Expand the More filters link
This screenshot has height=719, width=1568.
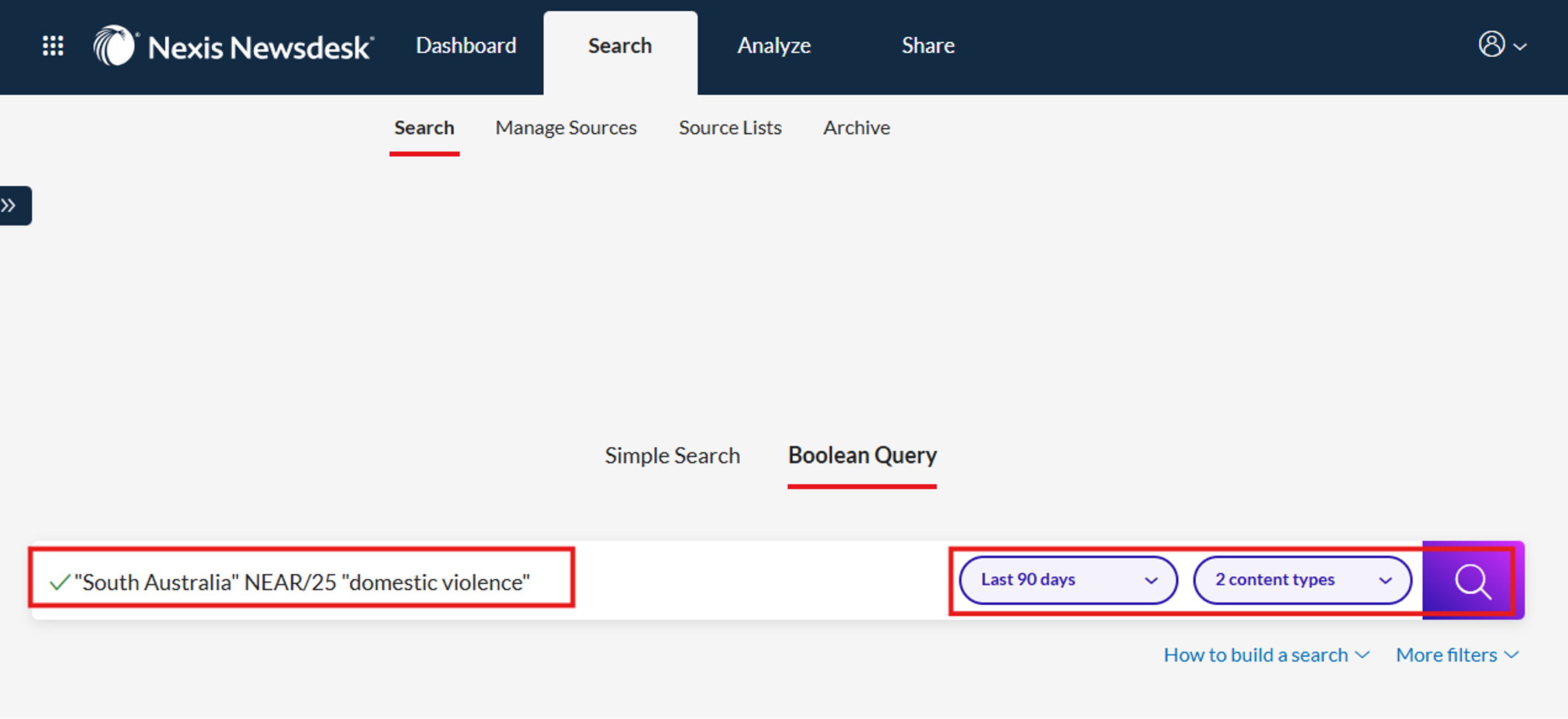[x=1457, y=655]
